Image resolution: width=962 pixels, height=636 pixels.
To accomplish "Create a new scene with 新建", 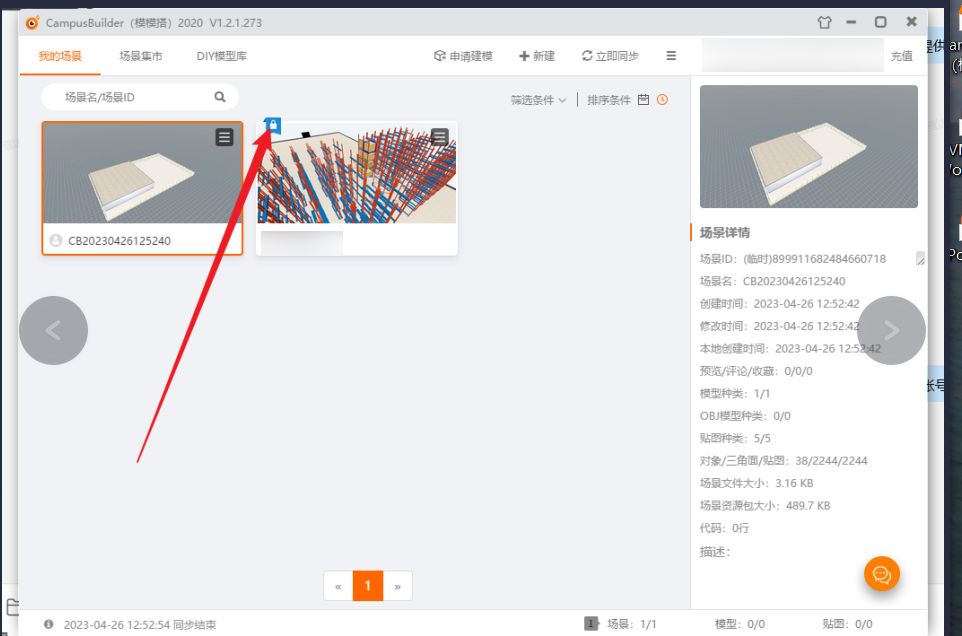I will pyautogui.click(x=537, y=56).
